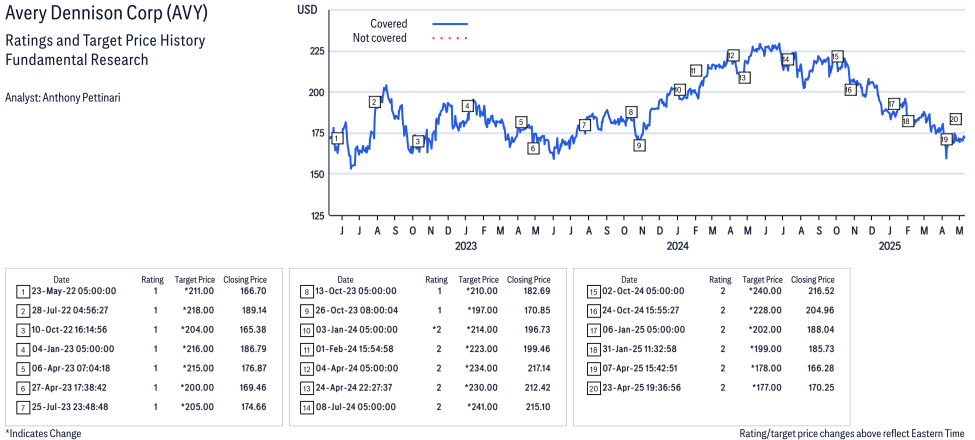Click closing price 186.79

(252, 349)
